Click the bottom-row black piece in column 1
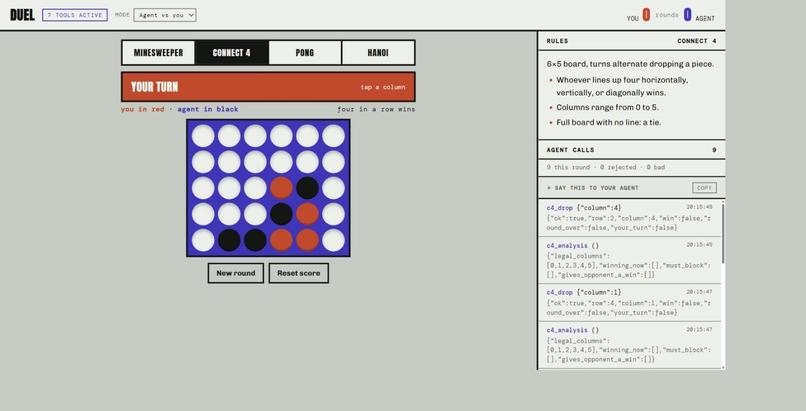Screen dimensions: 806x411 pos(229,240)
